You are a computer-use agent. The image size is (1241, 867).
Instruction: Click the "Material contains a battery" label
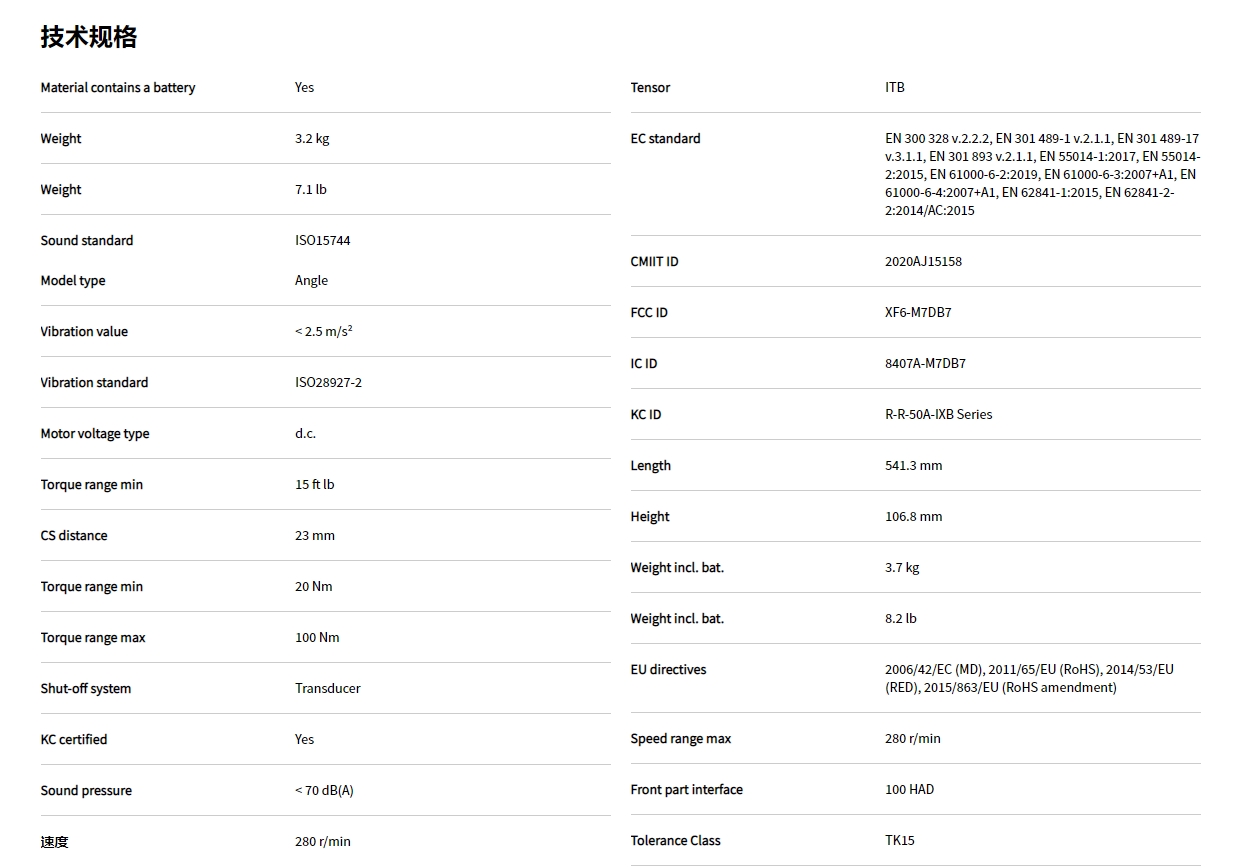click(x=118, y=88)
